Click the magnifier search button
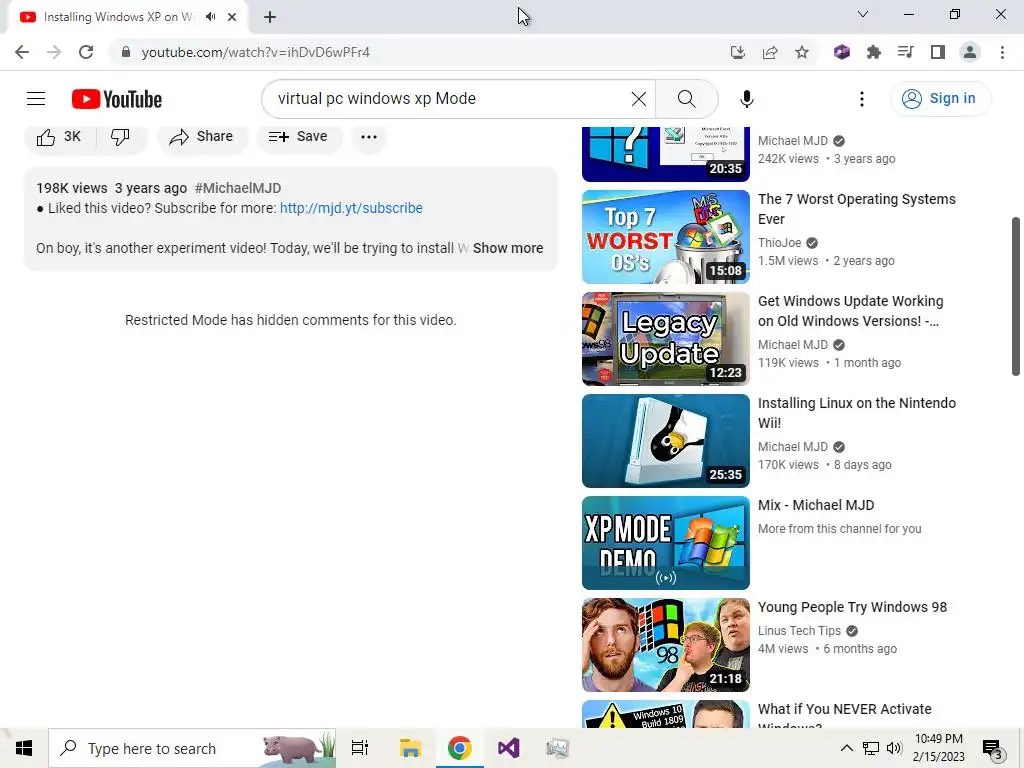 [686, 99]
